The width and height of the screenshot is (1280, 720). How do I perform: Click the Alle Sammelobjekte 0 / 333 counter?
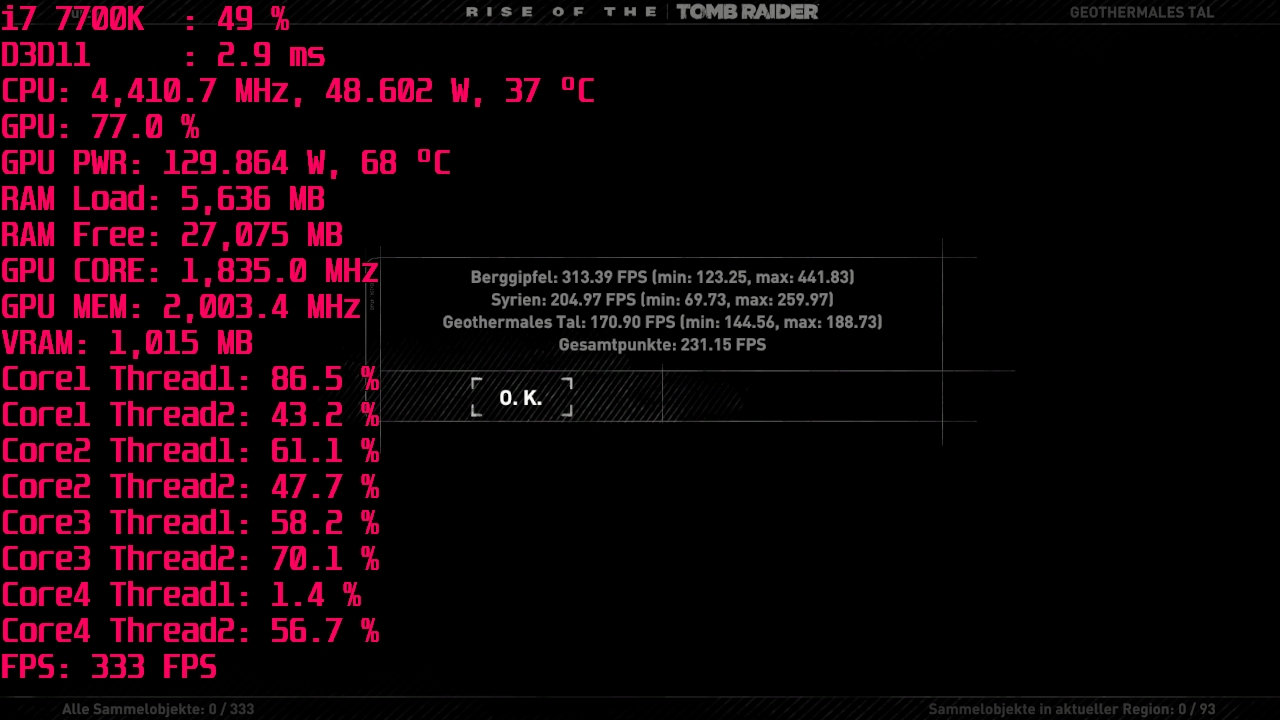[158, 709]
